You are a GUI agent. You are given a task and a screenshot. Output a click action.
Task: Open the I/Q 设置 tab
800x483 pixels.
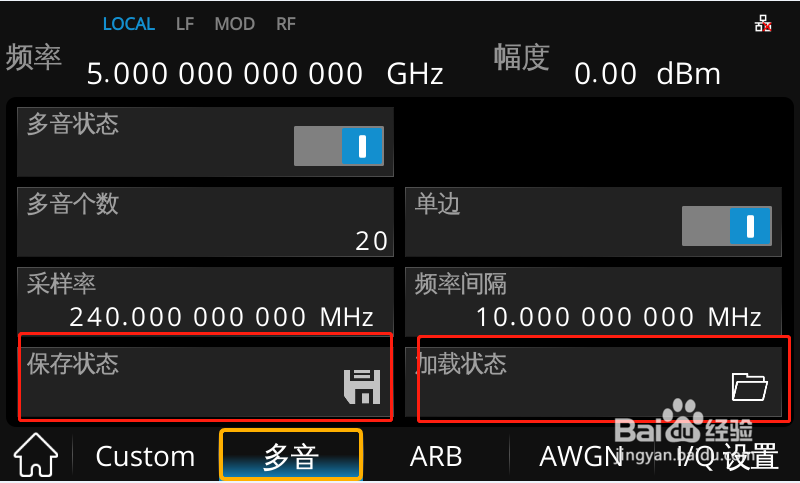727,456
